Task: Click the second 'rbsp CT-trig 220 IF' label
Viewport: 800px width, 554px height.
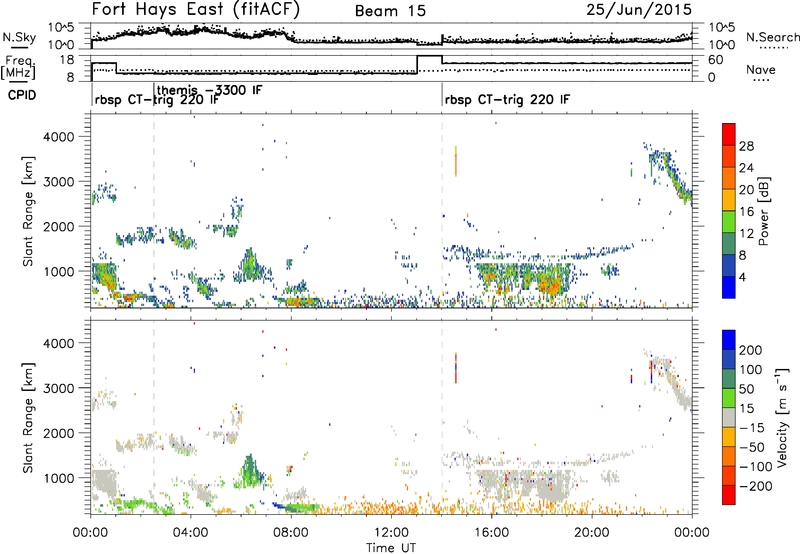Action: click(508, 100)
